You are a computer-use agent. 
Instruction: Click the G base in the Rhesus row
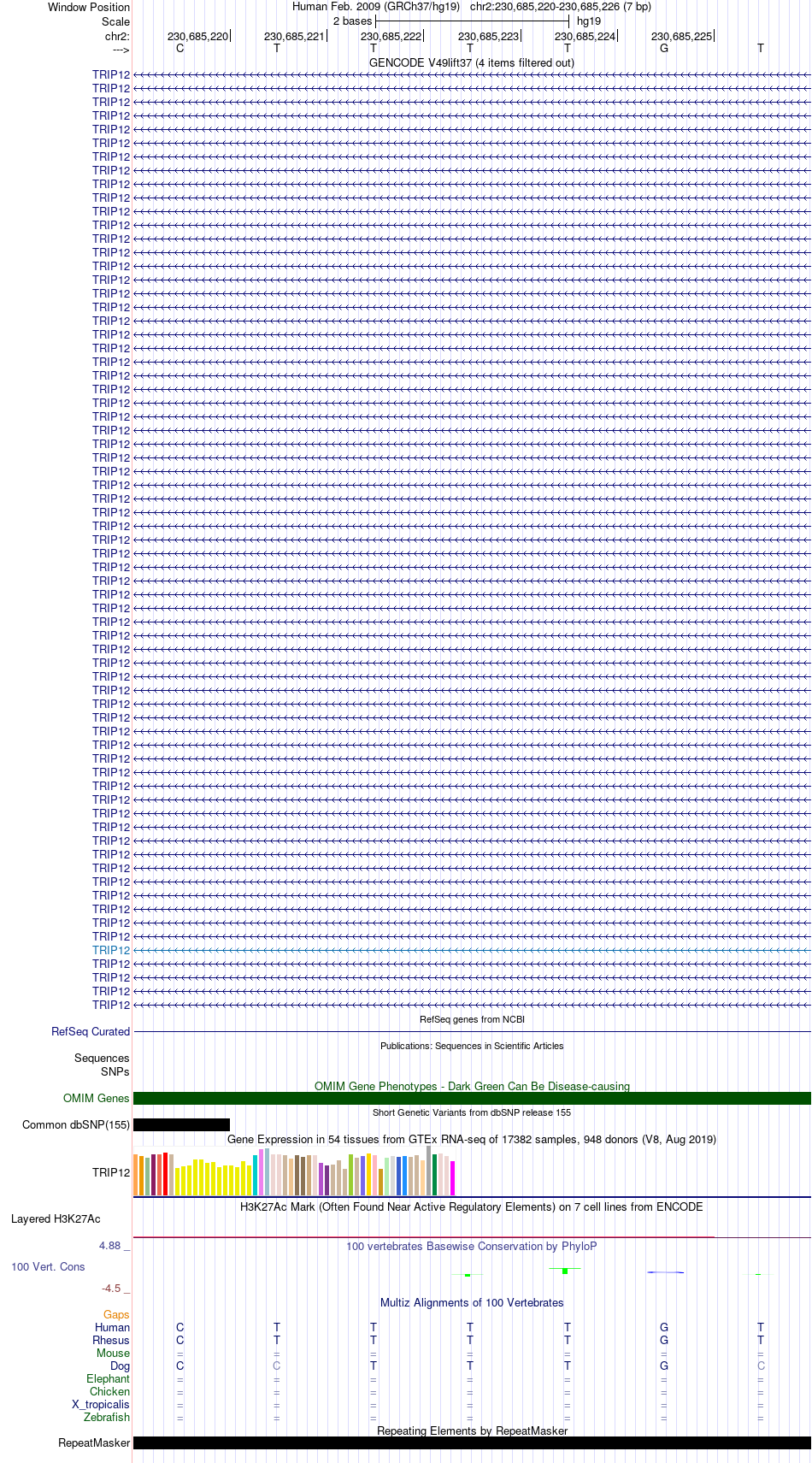[x=664, y=1341]
